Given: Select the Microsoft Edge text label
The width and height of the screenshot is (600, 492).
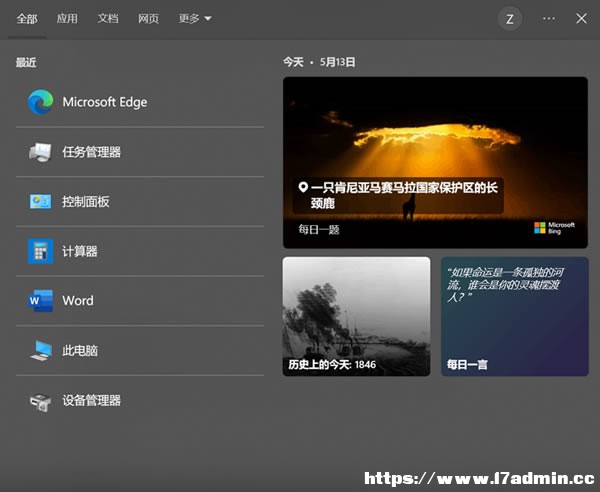Looking at the screenshot, I should [105, 102].
